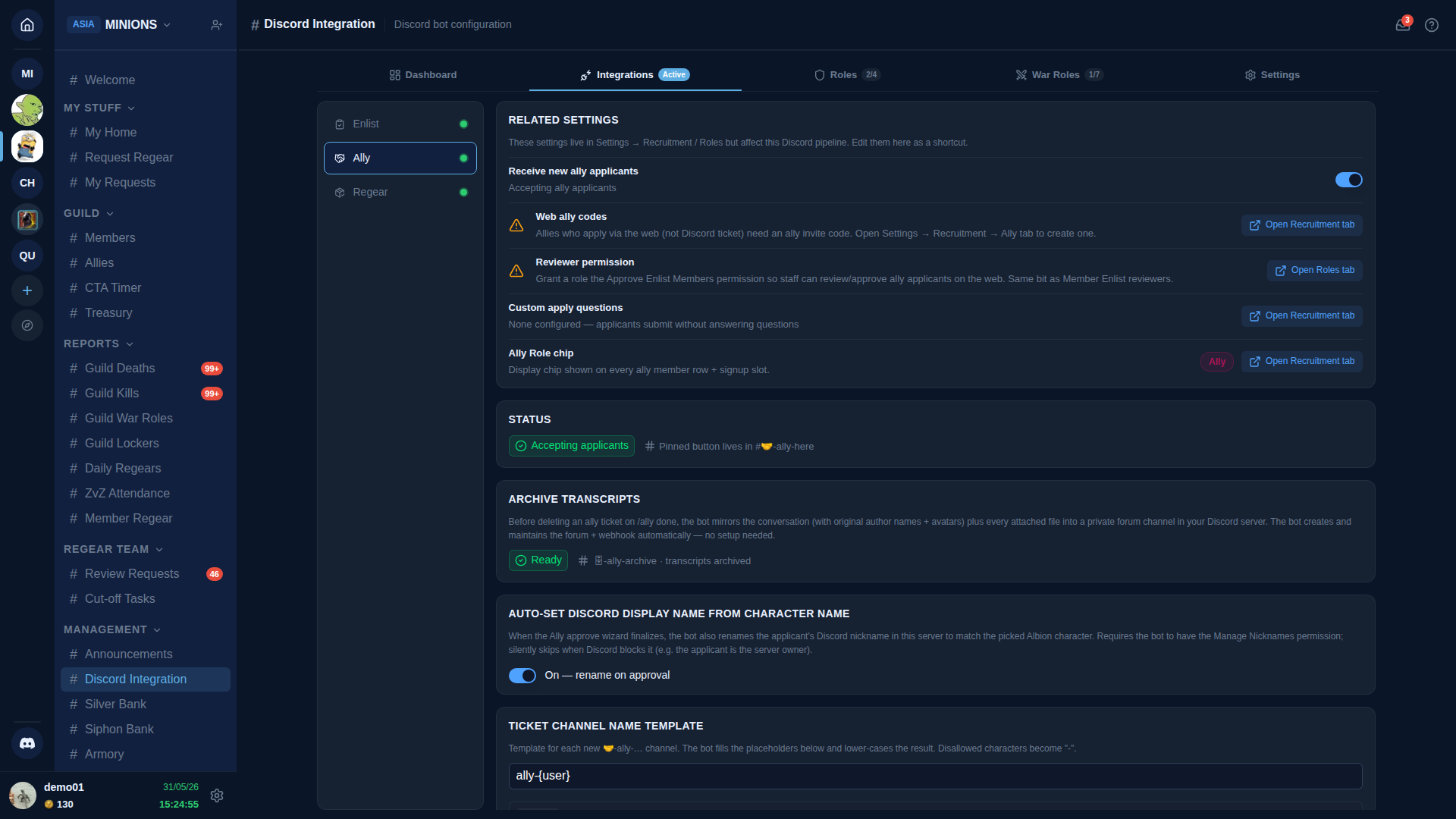Open the Allies channel
Image resolution: width=1456 pixels, height=819 pixels.
pos(146,263)
